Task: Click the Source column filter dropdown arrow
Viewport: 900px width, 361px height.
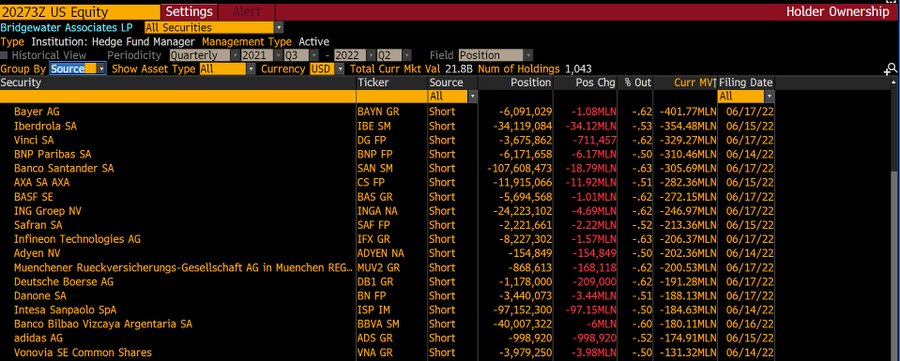Action: 473,96
